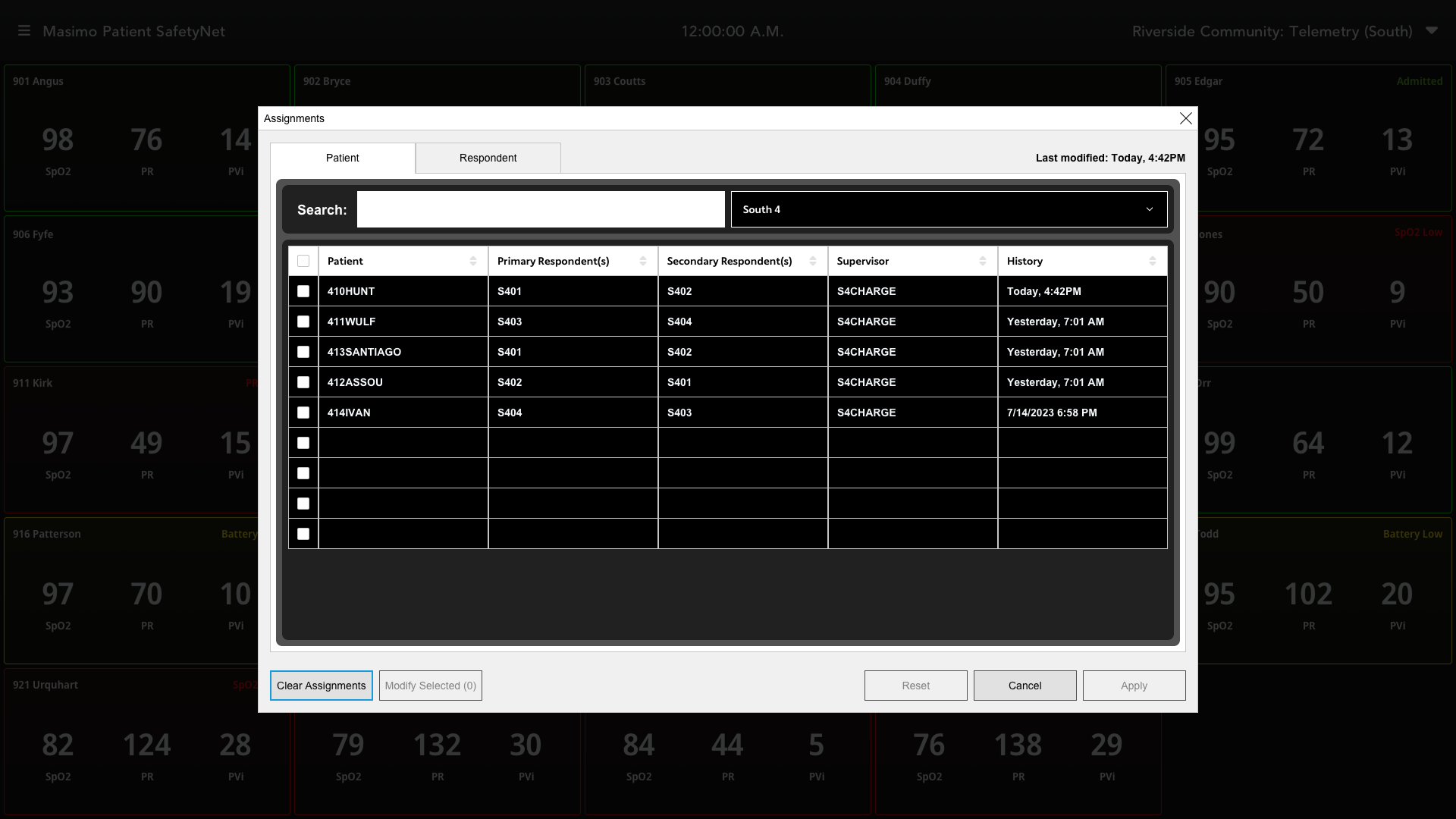The width and height of the screenshot is (1456, 819).
Task: Focus the Search input field
Action: click(540, 209)
